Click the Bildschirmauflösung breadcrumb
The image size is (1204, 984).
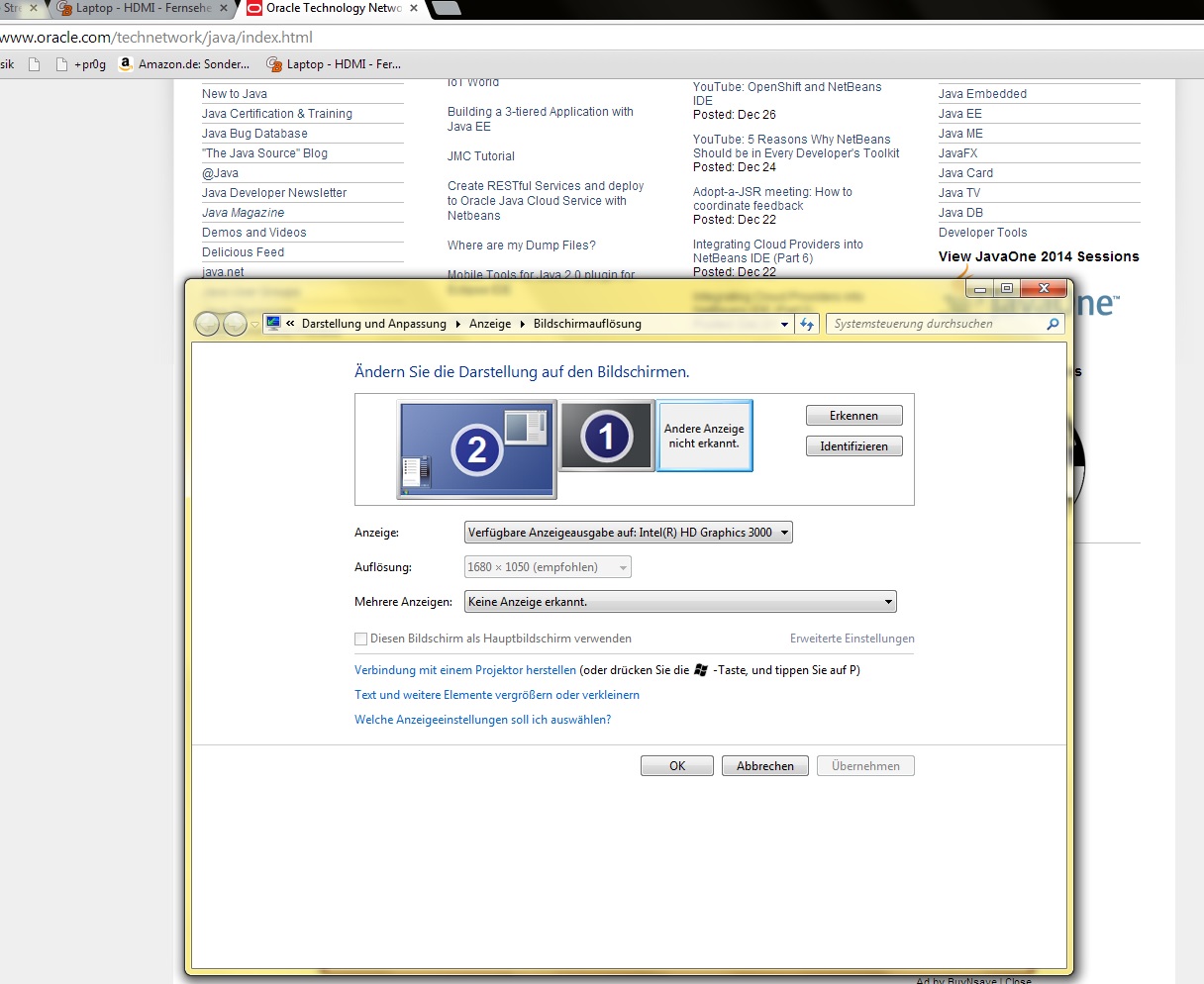pyautogui.click(x=587, y=324)
